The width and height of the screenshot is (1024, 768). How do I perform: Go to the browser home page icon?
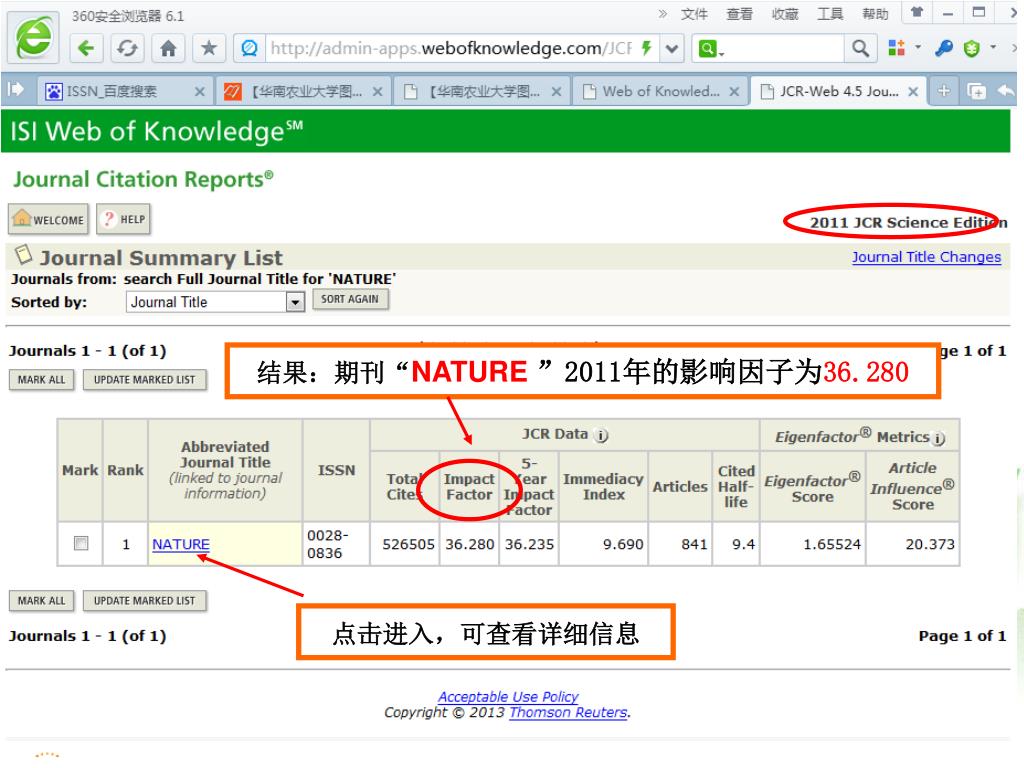click(168, 48)
